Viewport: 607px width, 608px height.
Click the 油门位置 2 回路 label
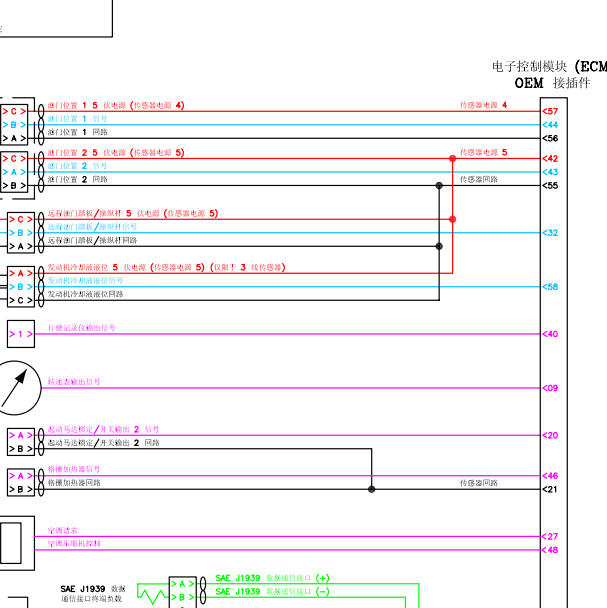tap(78, 180)
